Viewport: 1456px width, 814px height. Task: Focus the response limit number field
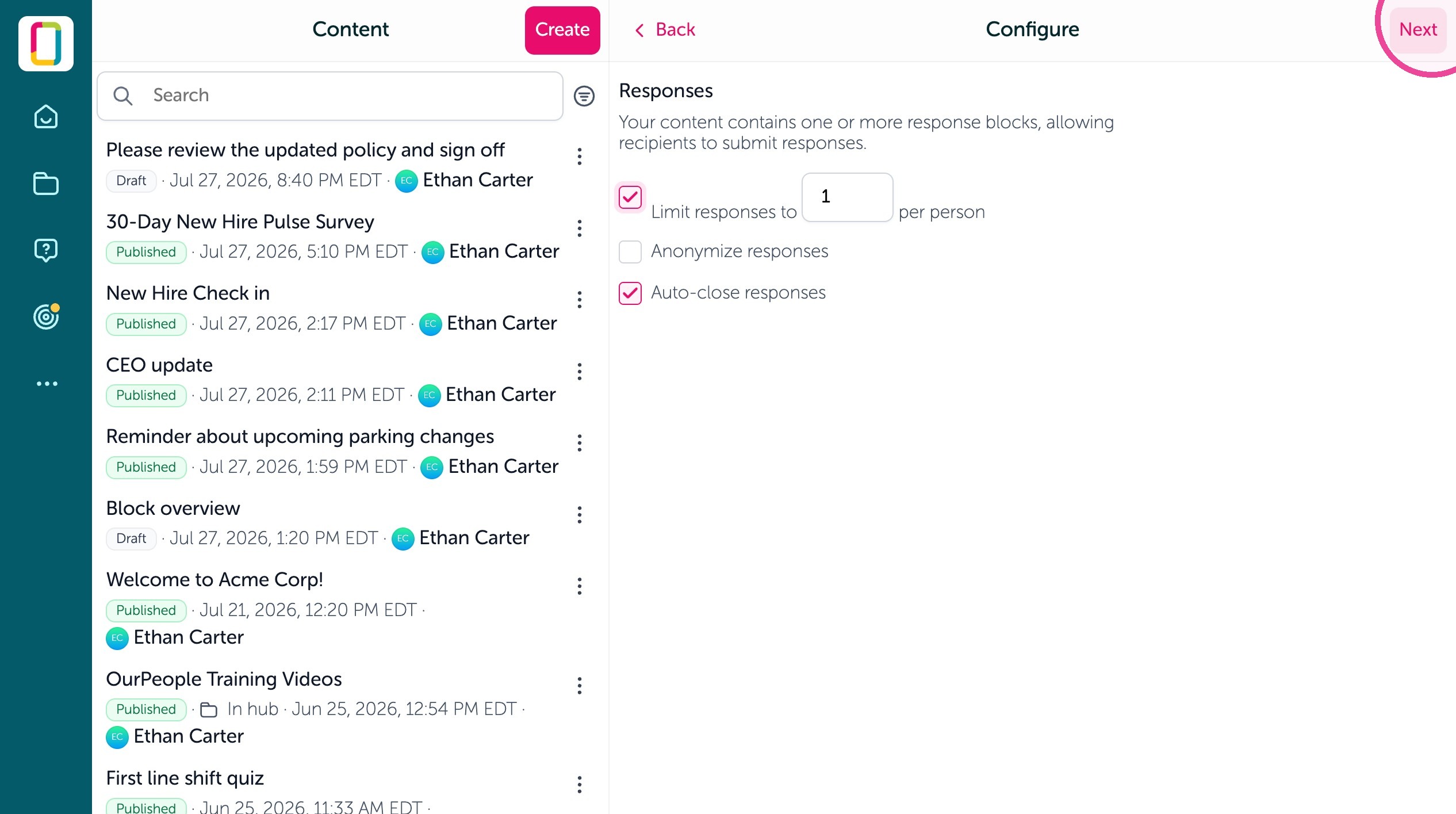(x=847, y=197)
